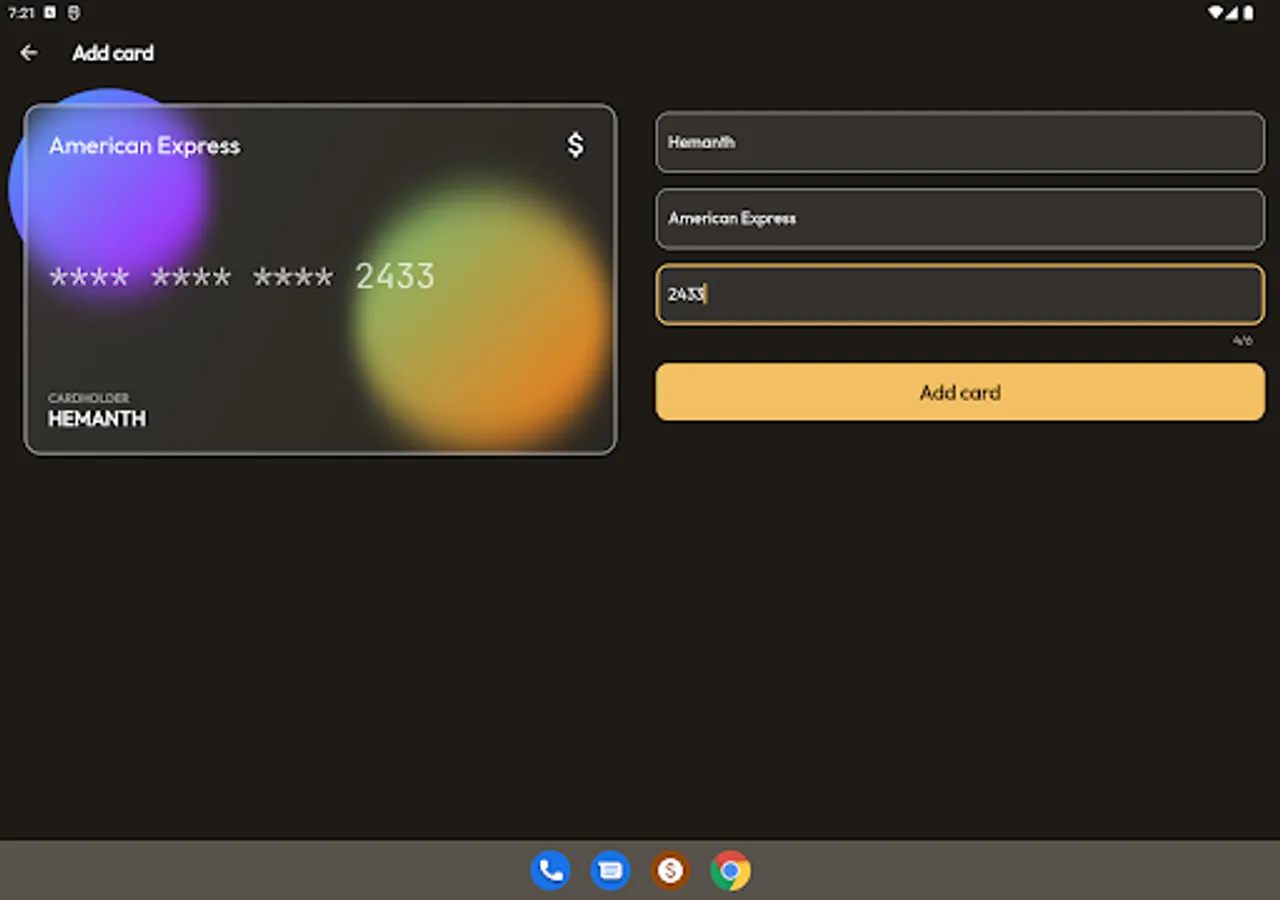Click the masked card number on preview
The height and width of the screenshot is (900, 1280).
point(242,276)
